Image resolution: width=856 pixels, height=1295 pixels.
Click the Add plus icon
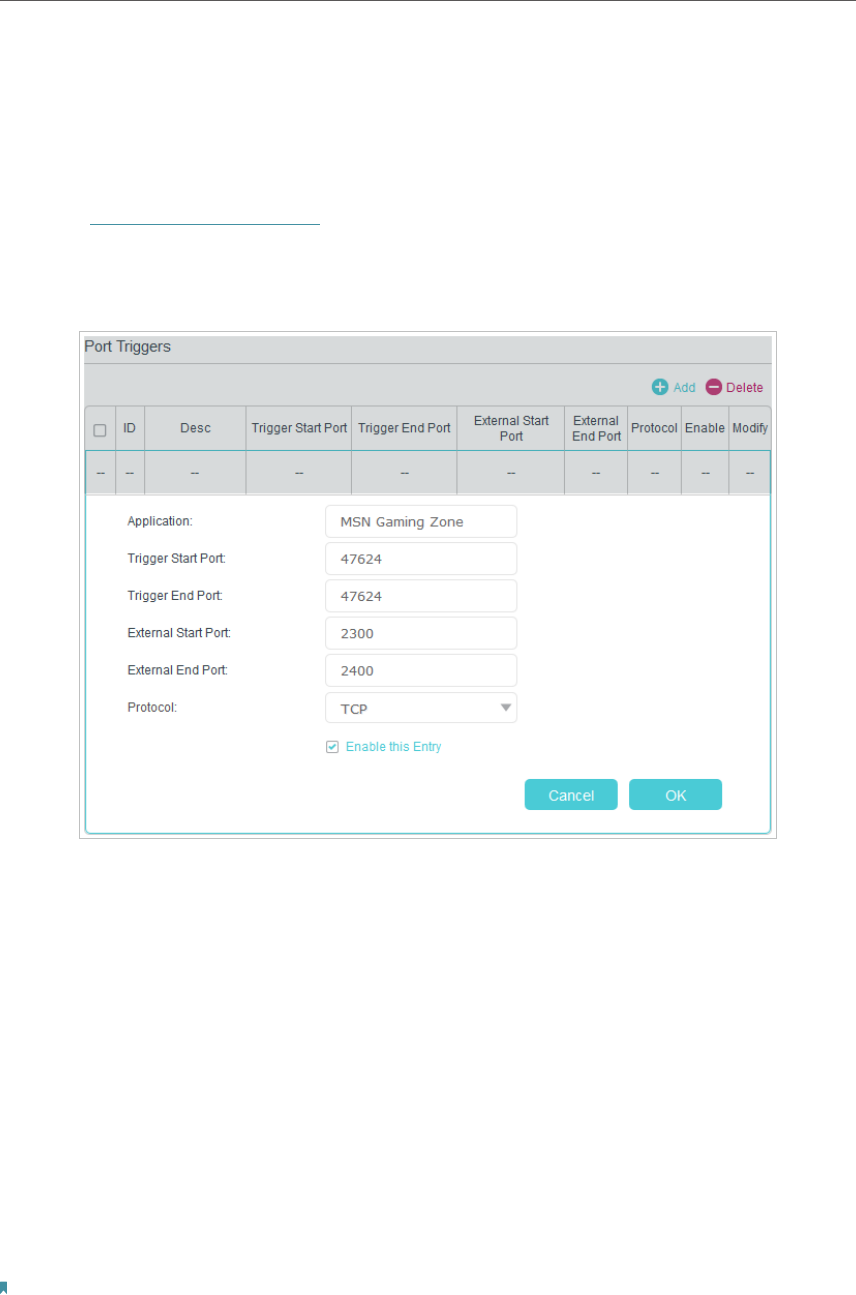point(660,387)
